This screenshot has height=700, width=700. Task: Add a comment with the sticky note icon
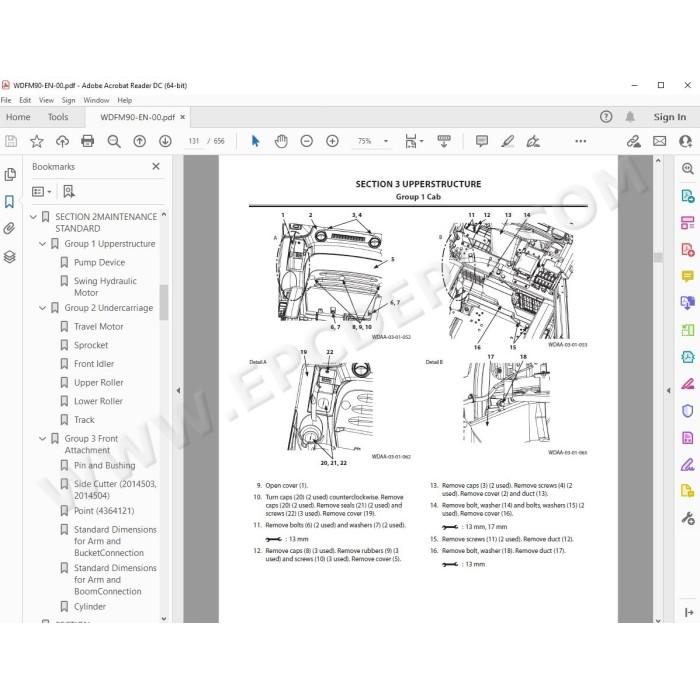pyautogui.click(x=482, y=142)
